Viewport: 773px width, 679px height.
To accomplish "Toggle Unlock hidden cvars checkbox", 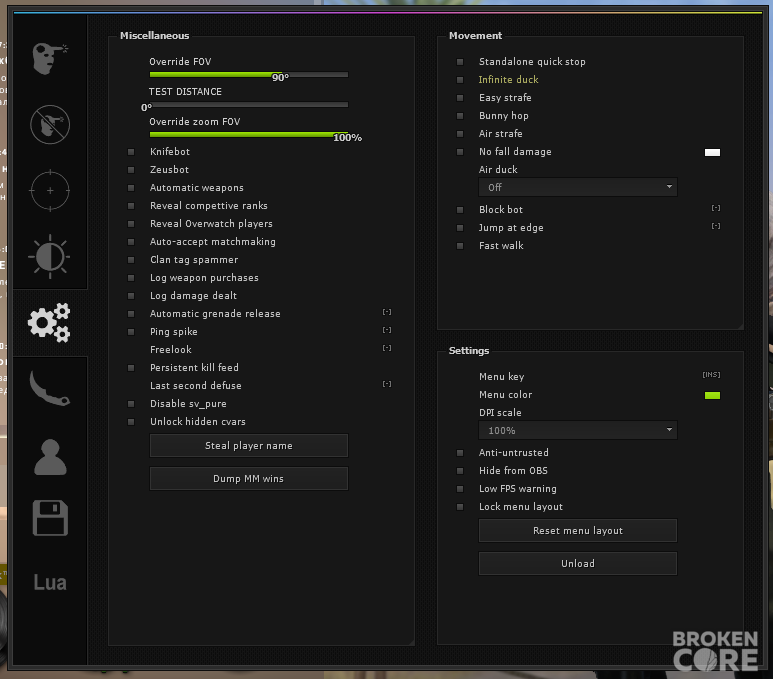I will [131, 422].
